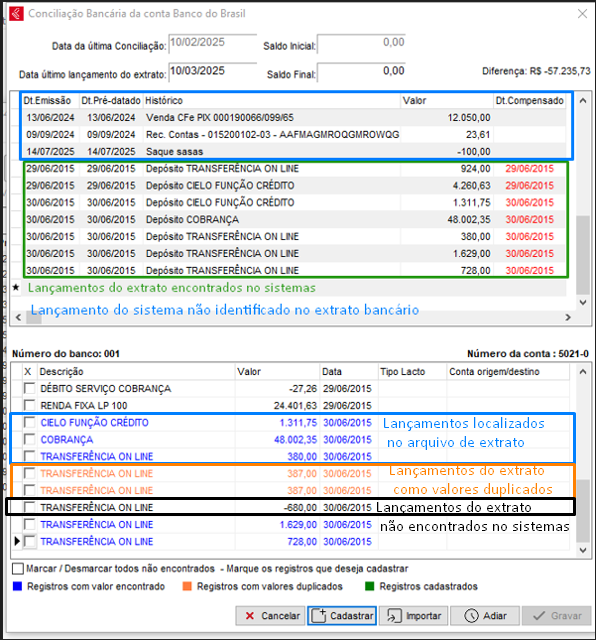Click down arrow of lower grid scrollbar
596x640 pixels.
583,550
